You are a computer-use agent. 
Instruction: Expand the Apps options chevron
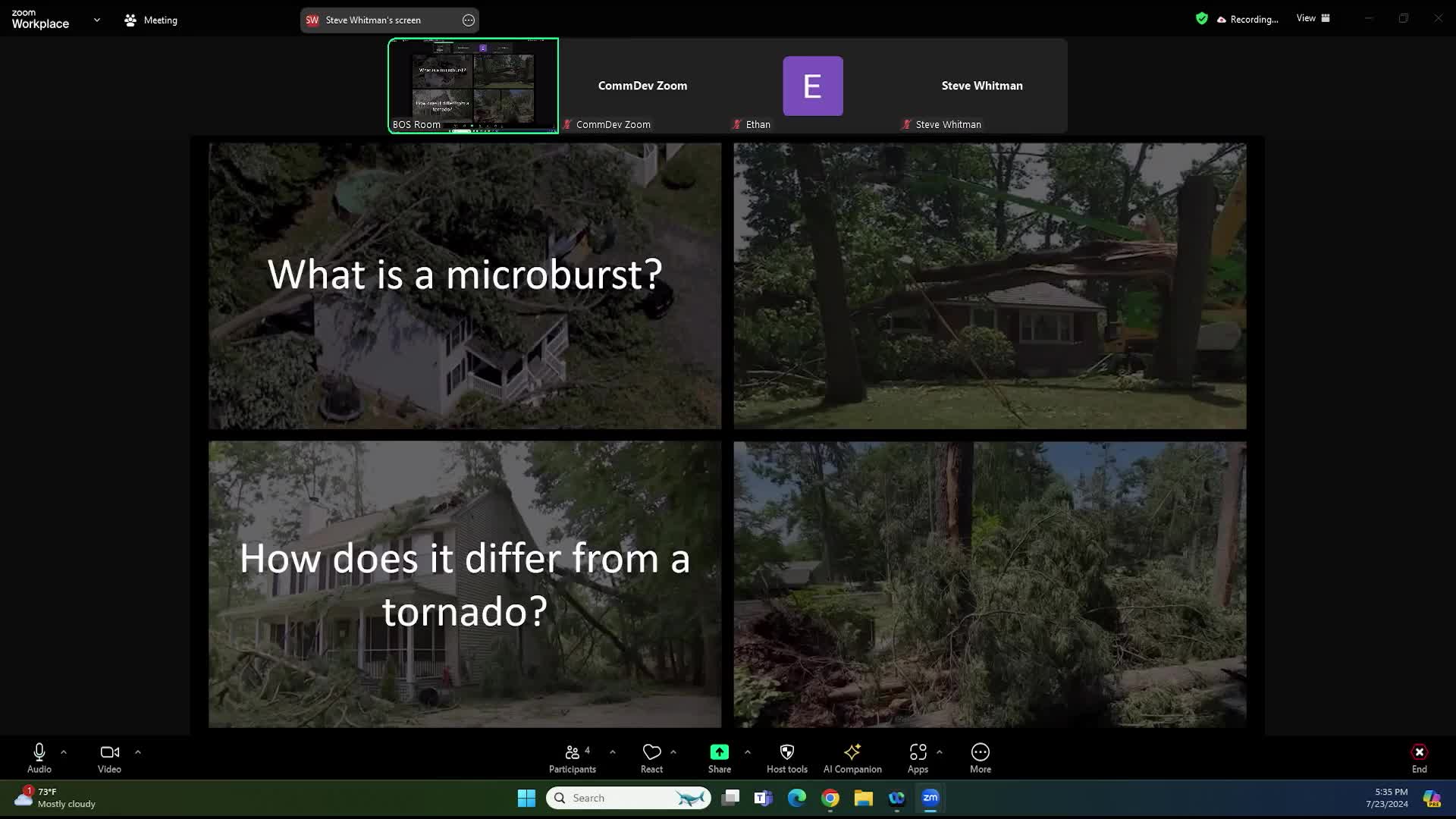(x=940, y=752)
